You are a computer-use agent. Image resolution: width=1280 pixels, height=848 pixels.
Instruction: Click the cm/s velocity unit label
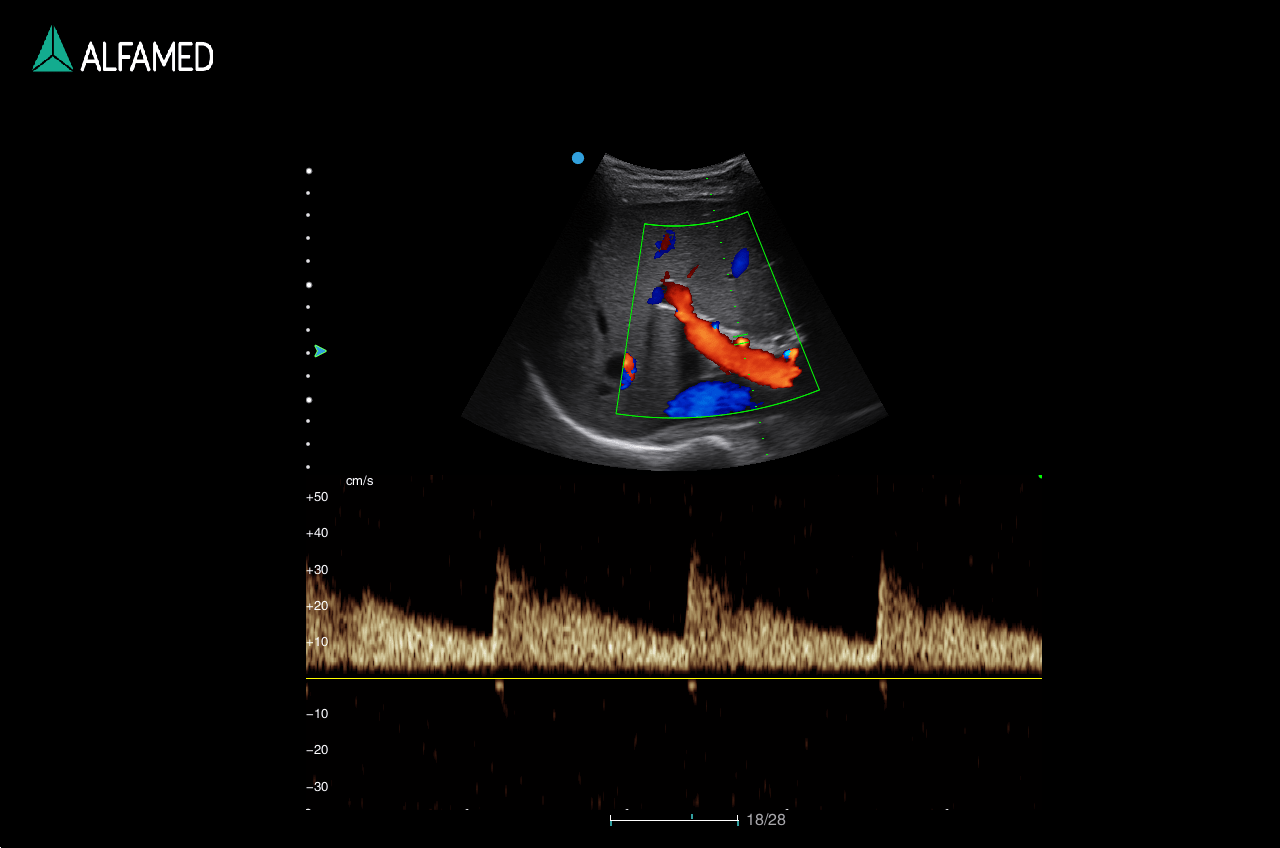click(x=359, y=481)
